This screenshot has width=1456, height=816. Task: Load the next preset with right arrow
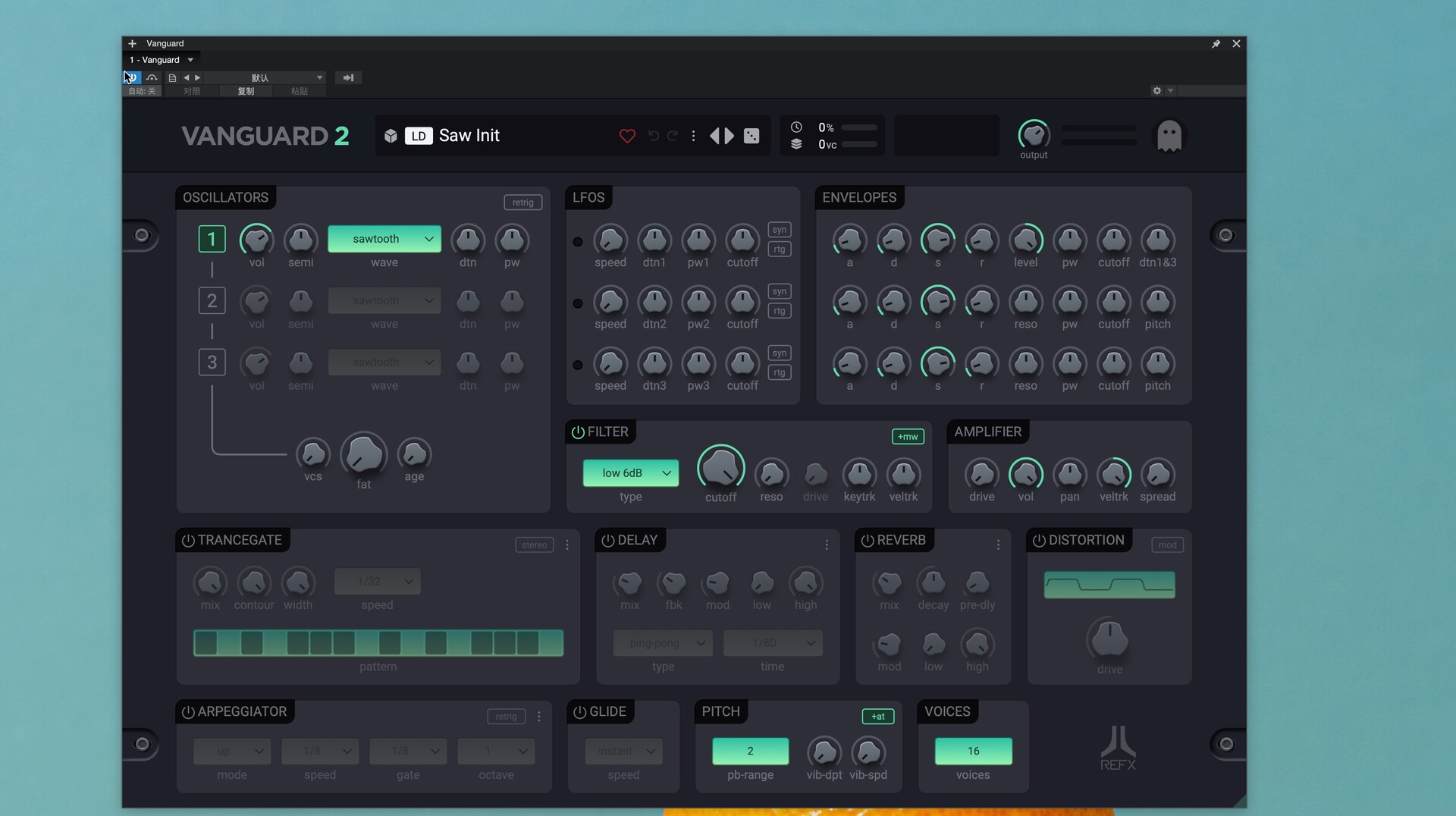(730, 136)
